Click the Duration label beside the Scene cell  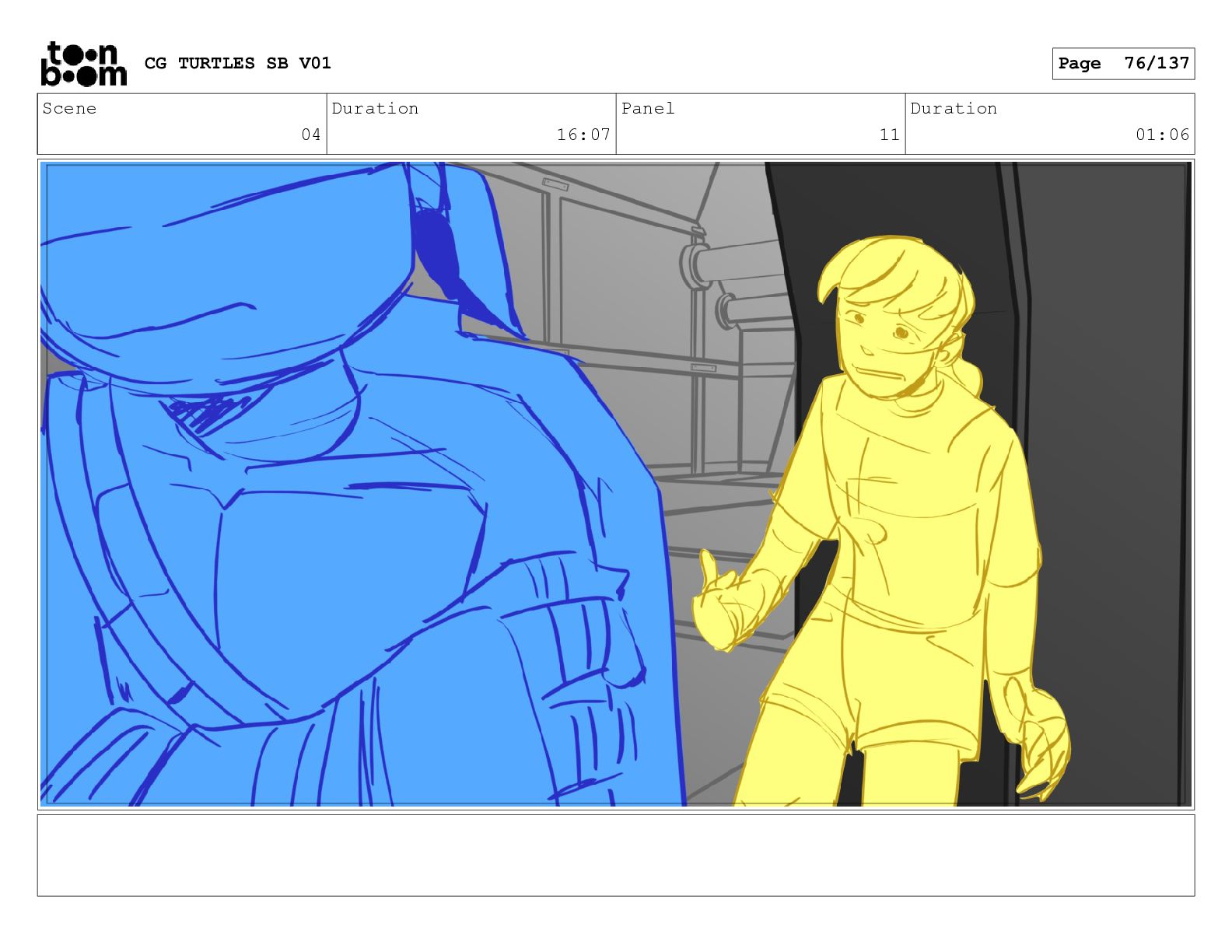click(375, 108)
